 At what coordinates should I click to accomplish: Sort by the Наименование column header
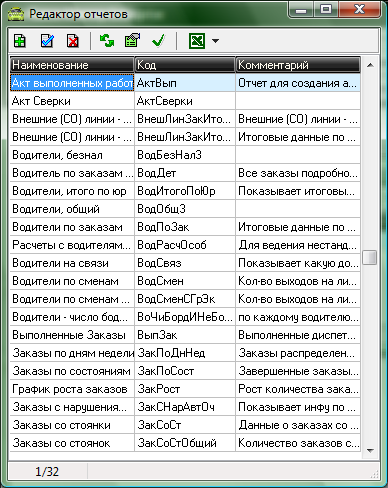[x=72, y=65]
